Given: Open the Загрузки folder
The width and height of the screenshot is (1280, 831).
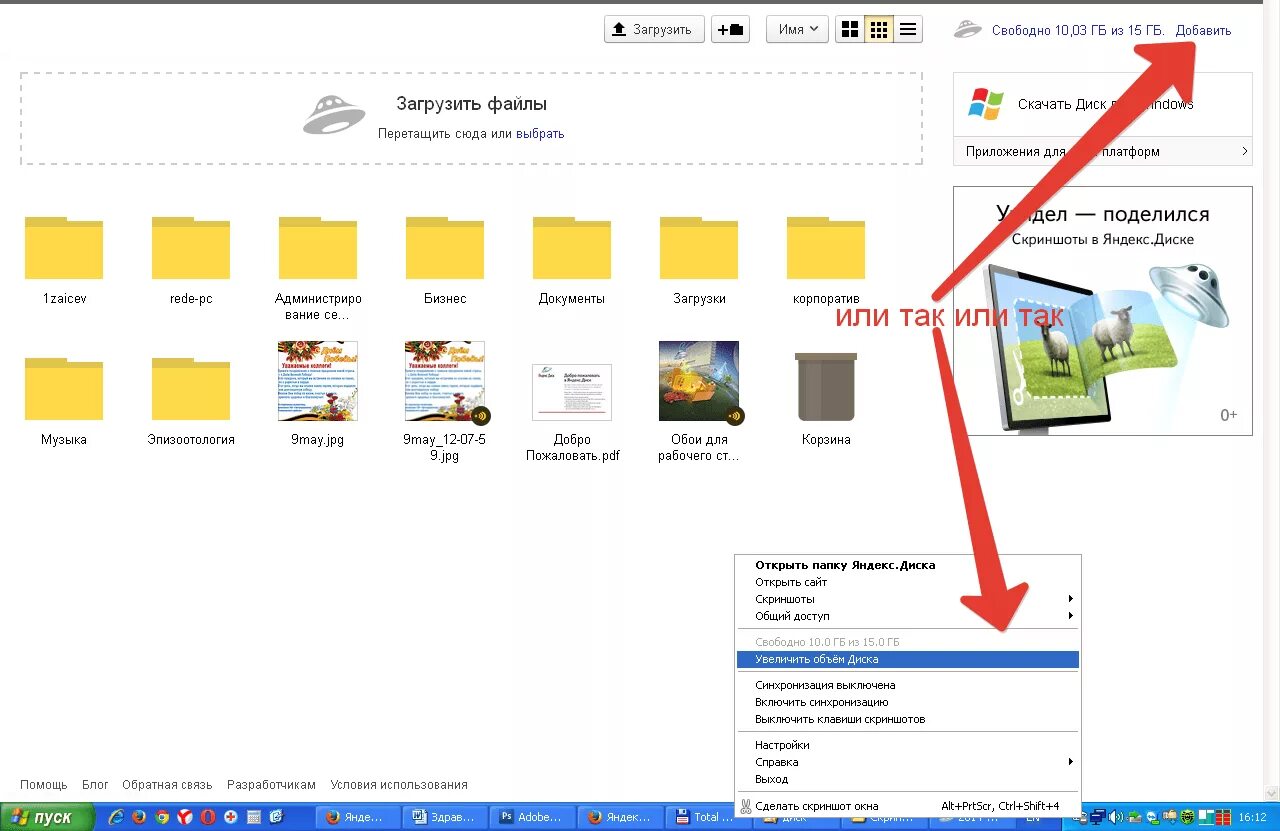Looking at the screenshot, I should coord(699,248).
